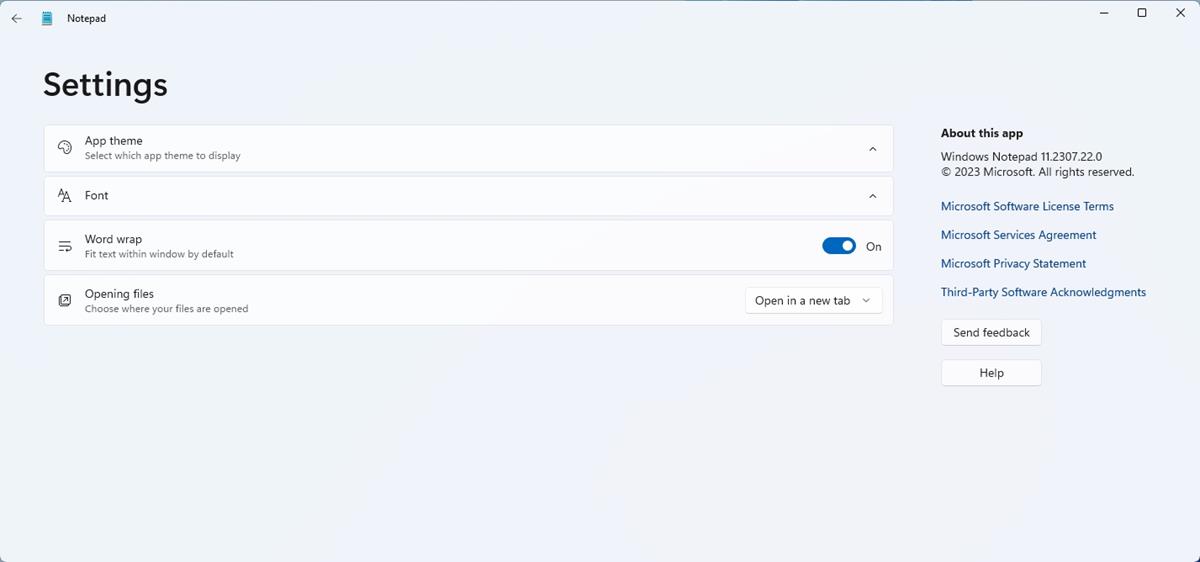Click the 'On' label beside Word wrap toggle
The height and width of the screenshot is (562, 1200).
873,247
